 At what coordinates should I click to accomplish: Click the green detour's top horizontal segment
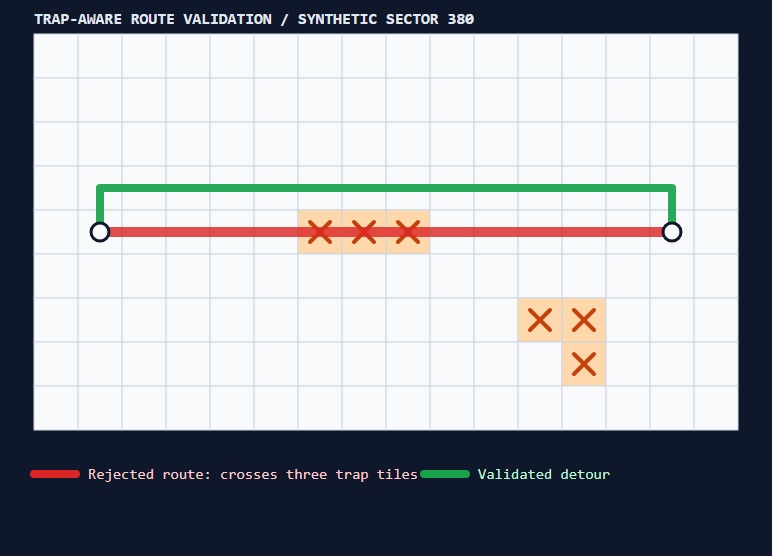(386, 188)
